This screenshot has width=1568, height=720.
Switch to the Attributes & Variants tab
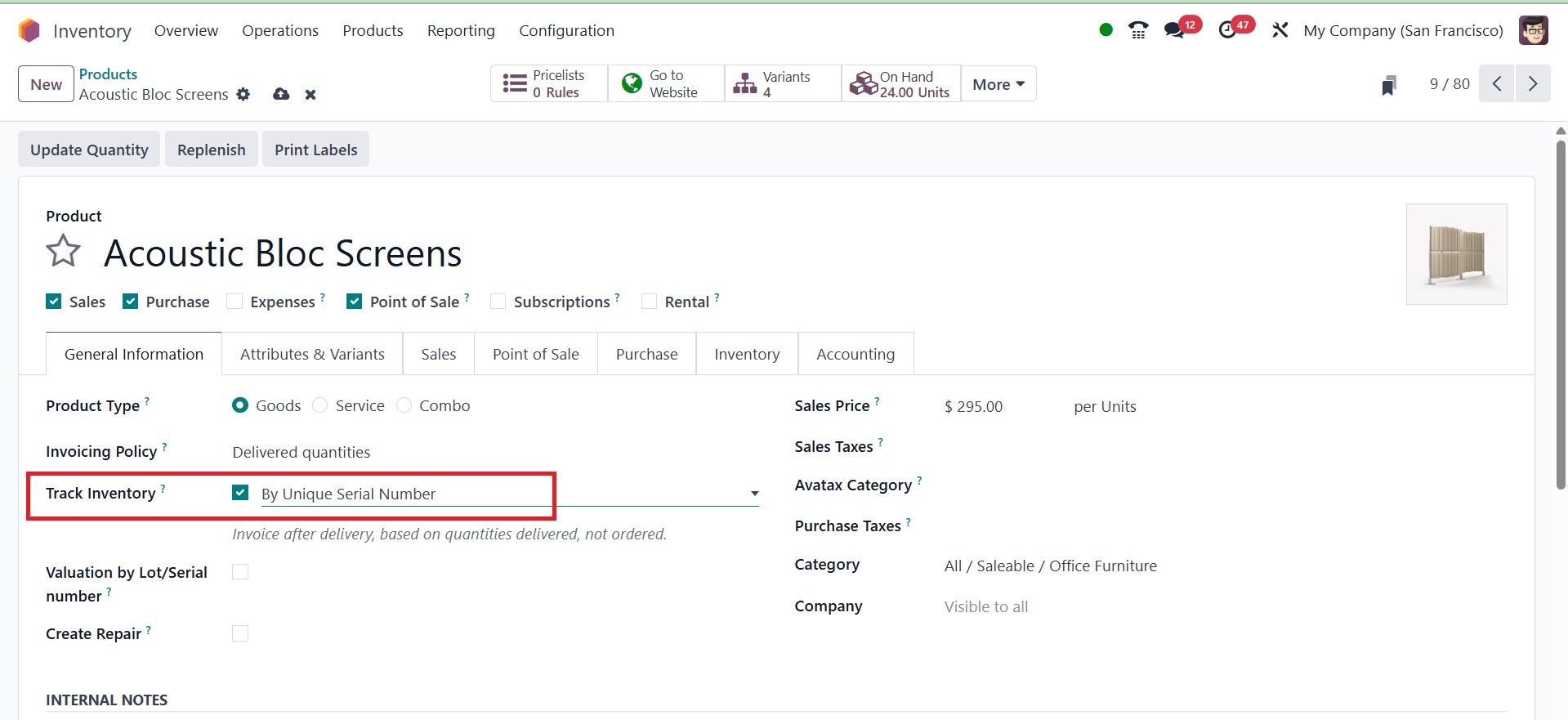[x=312, y=354]
